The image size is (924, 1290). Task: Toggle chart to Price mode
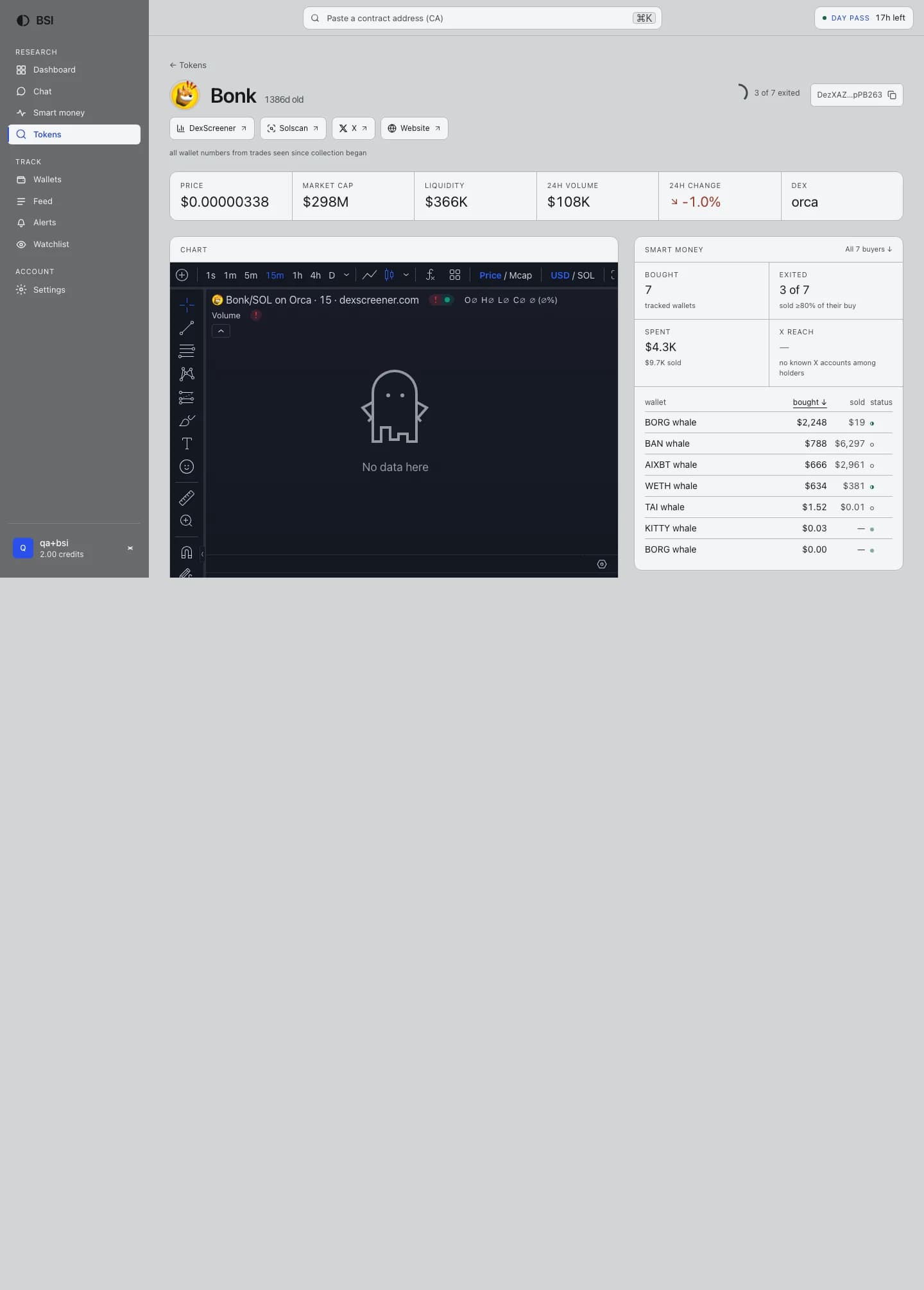click(x=490, y=275)
